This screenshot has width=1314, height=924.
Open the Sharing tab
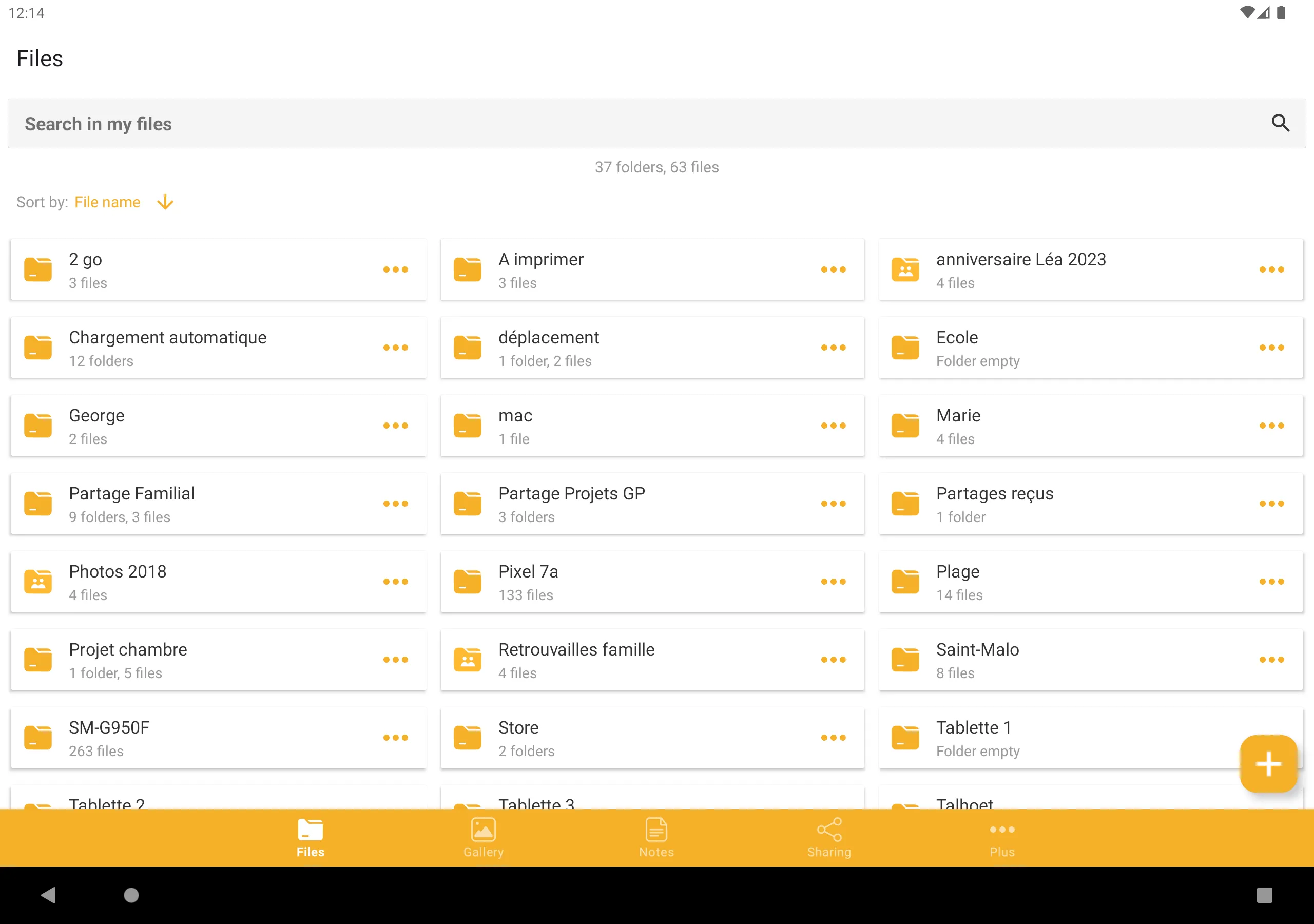click(829, 838)
